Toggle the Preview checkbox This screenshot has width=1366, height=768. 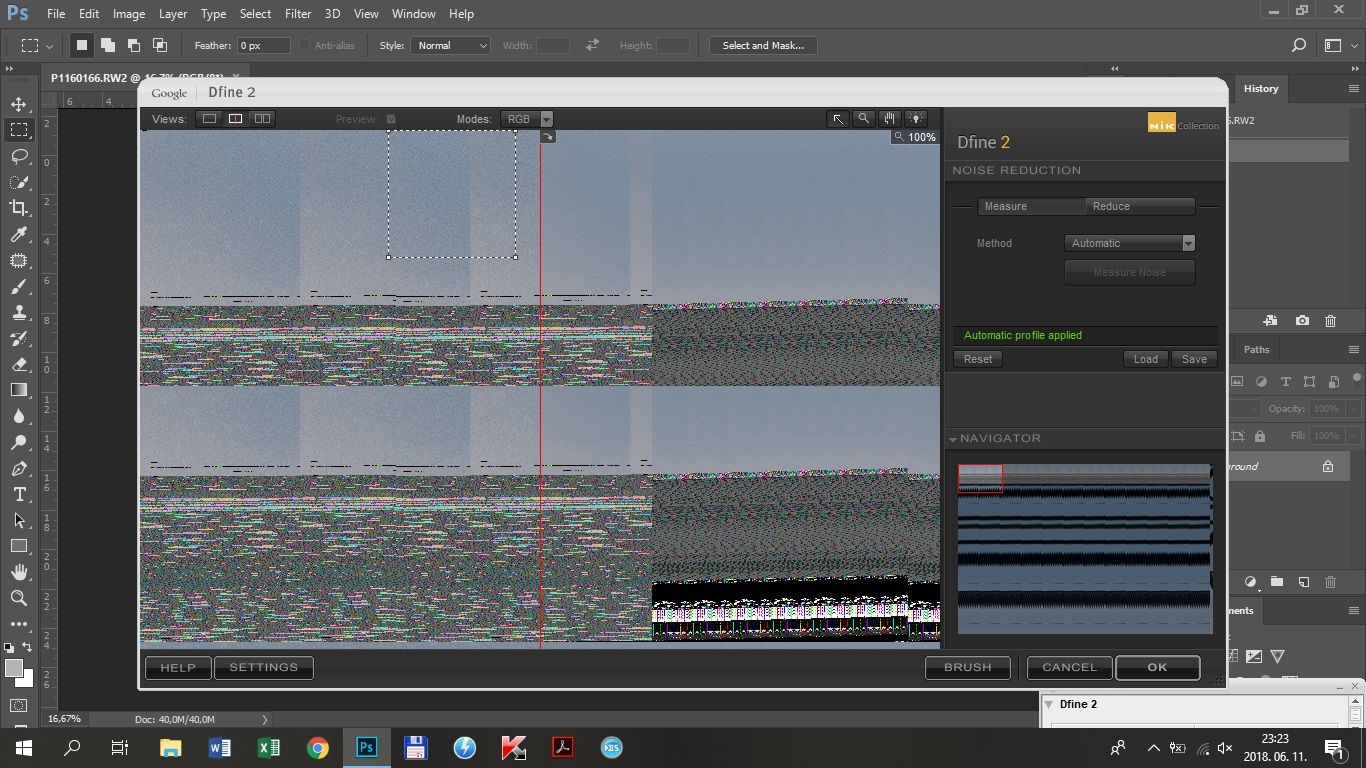[391, 119]
